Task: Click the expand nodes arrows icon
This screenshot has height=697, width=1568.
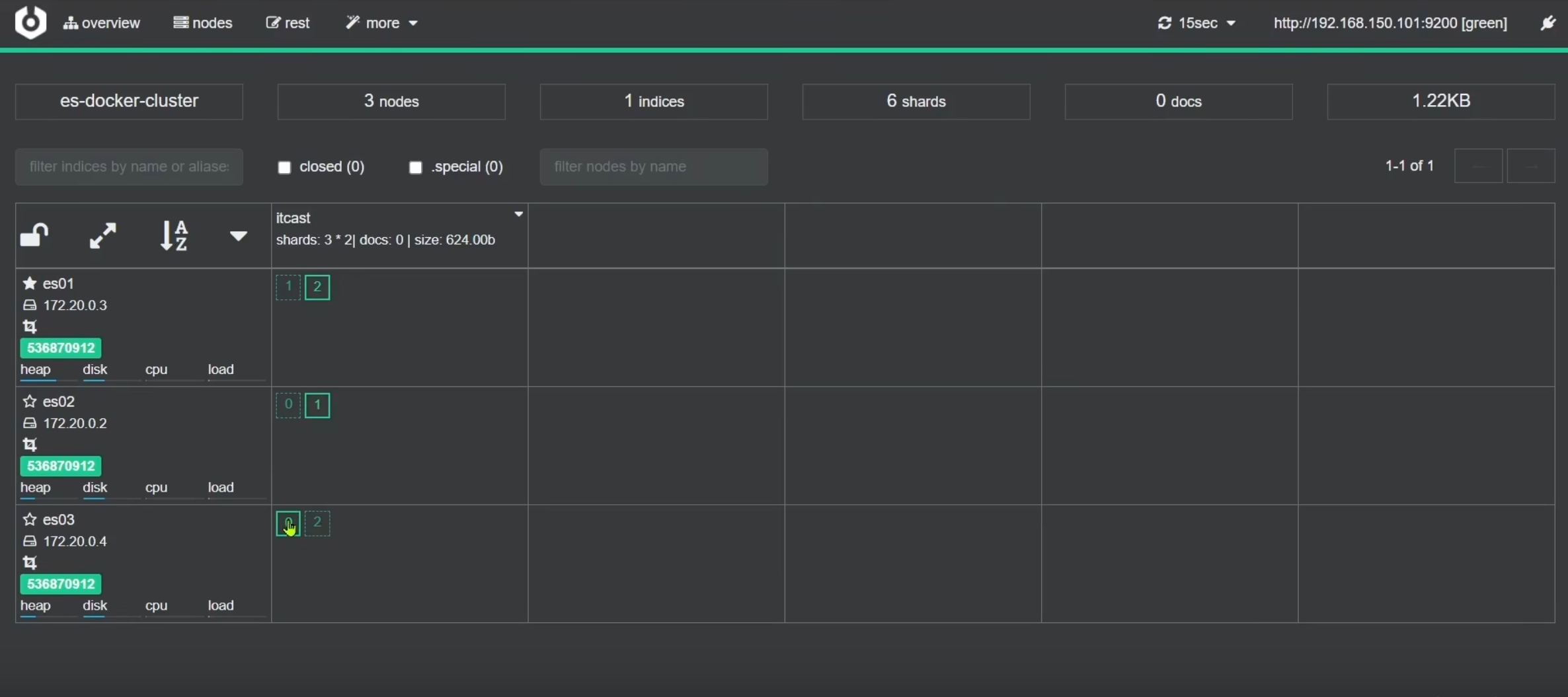Action: [x=102, y=235]
